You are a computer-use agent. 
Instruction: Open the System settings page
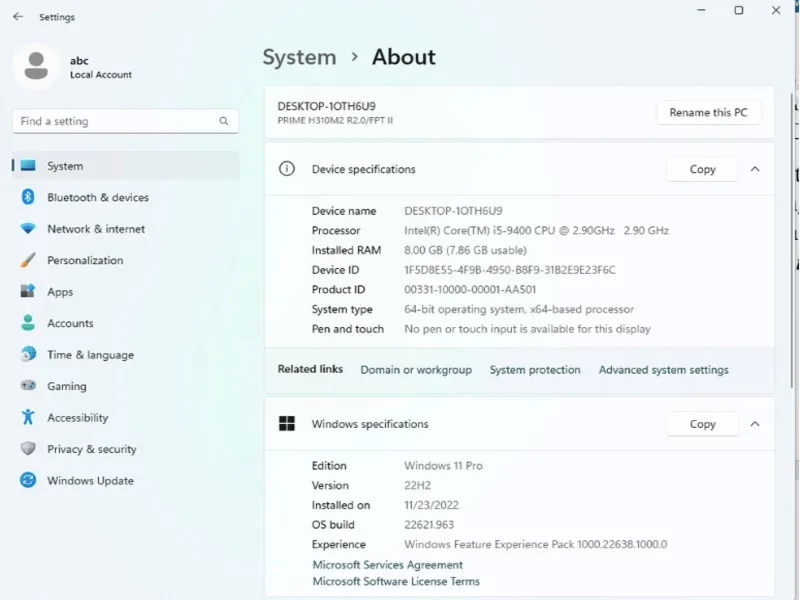click(x=126, y=165)
